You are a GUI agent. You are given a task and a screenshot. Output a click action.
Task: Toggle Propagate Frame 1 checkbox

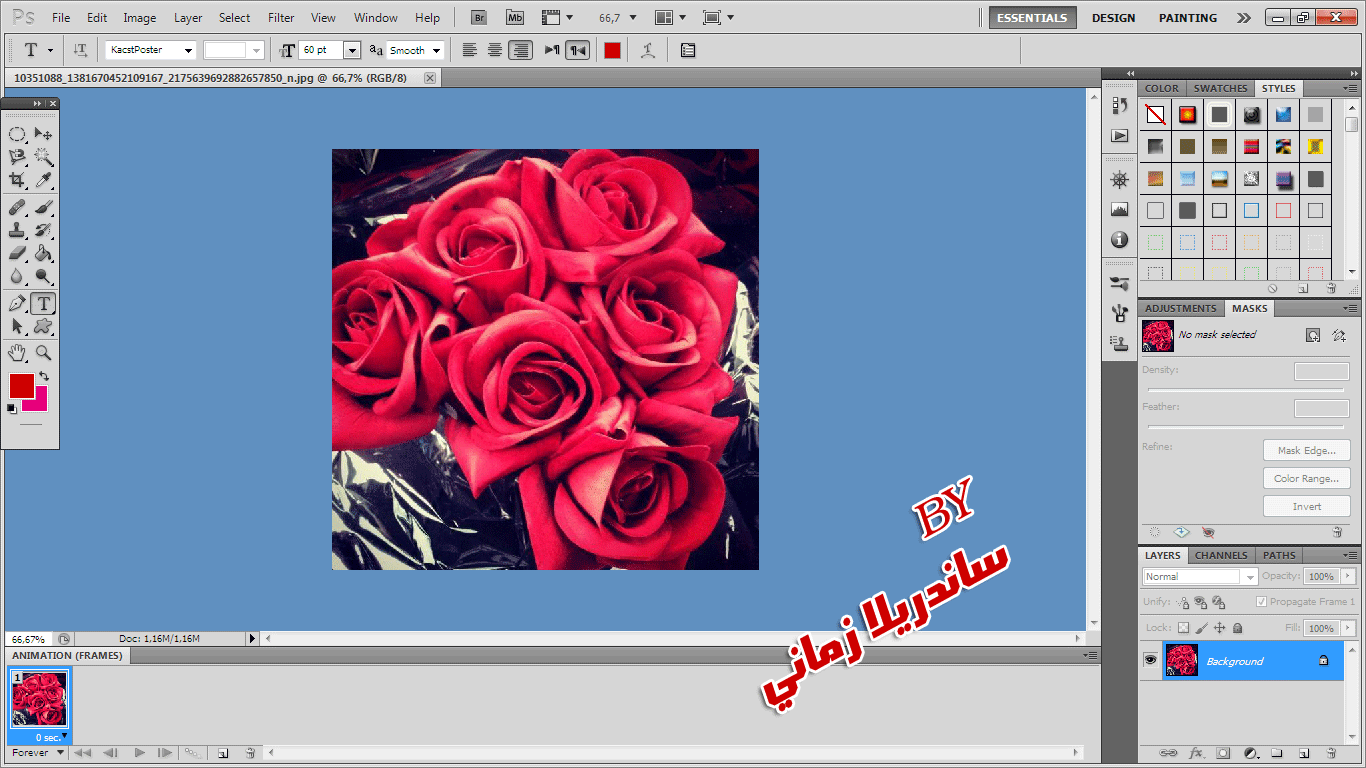1261,602
